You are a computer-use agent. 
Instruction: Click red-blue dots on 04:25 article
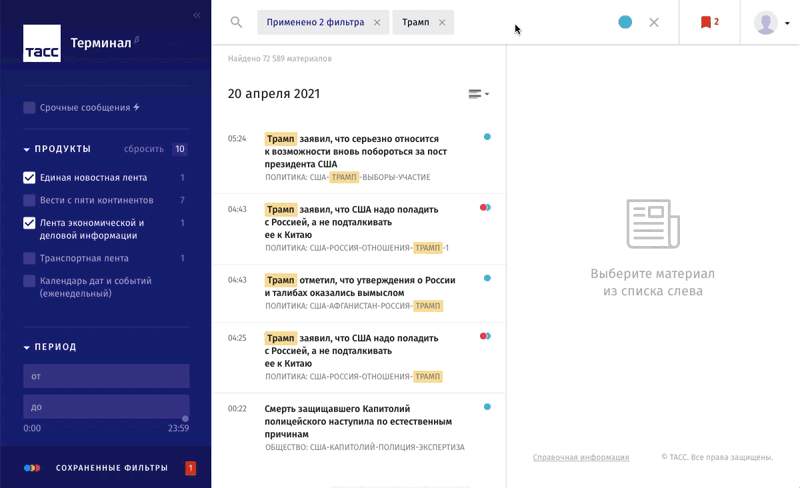pyautogui.click(x=485, y=336)
